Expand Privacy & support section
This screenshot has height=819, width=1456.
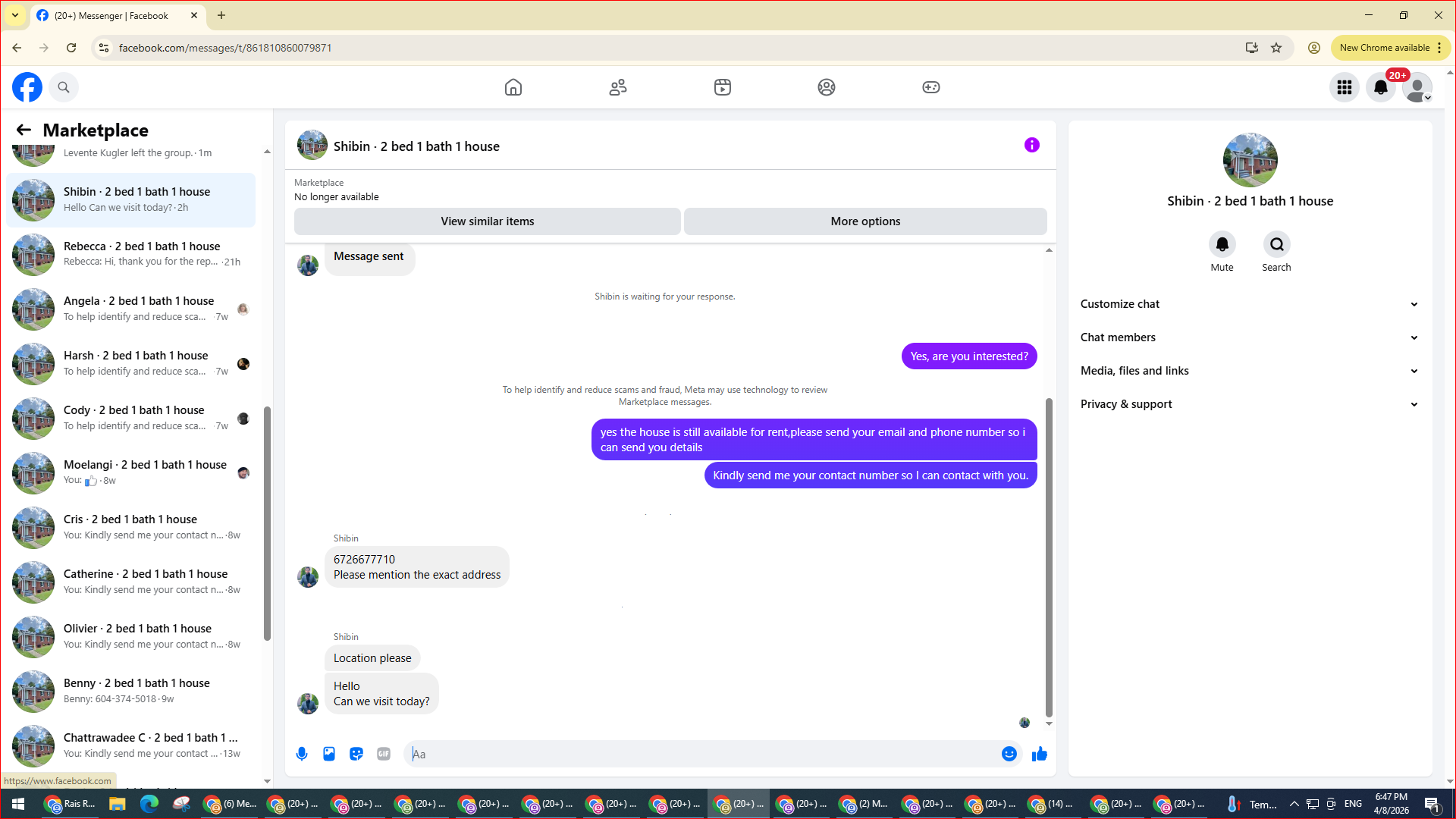(1249, 404)
